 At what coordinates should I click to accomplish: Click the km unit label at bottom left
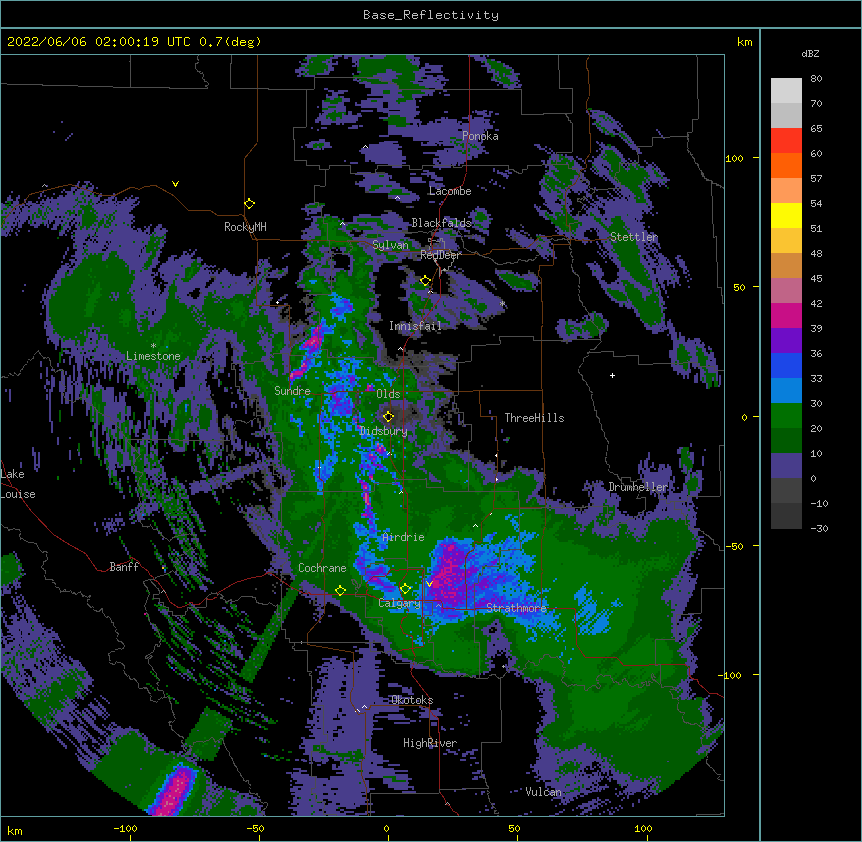point(15,831)
